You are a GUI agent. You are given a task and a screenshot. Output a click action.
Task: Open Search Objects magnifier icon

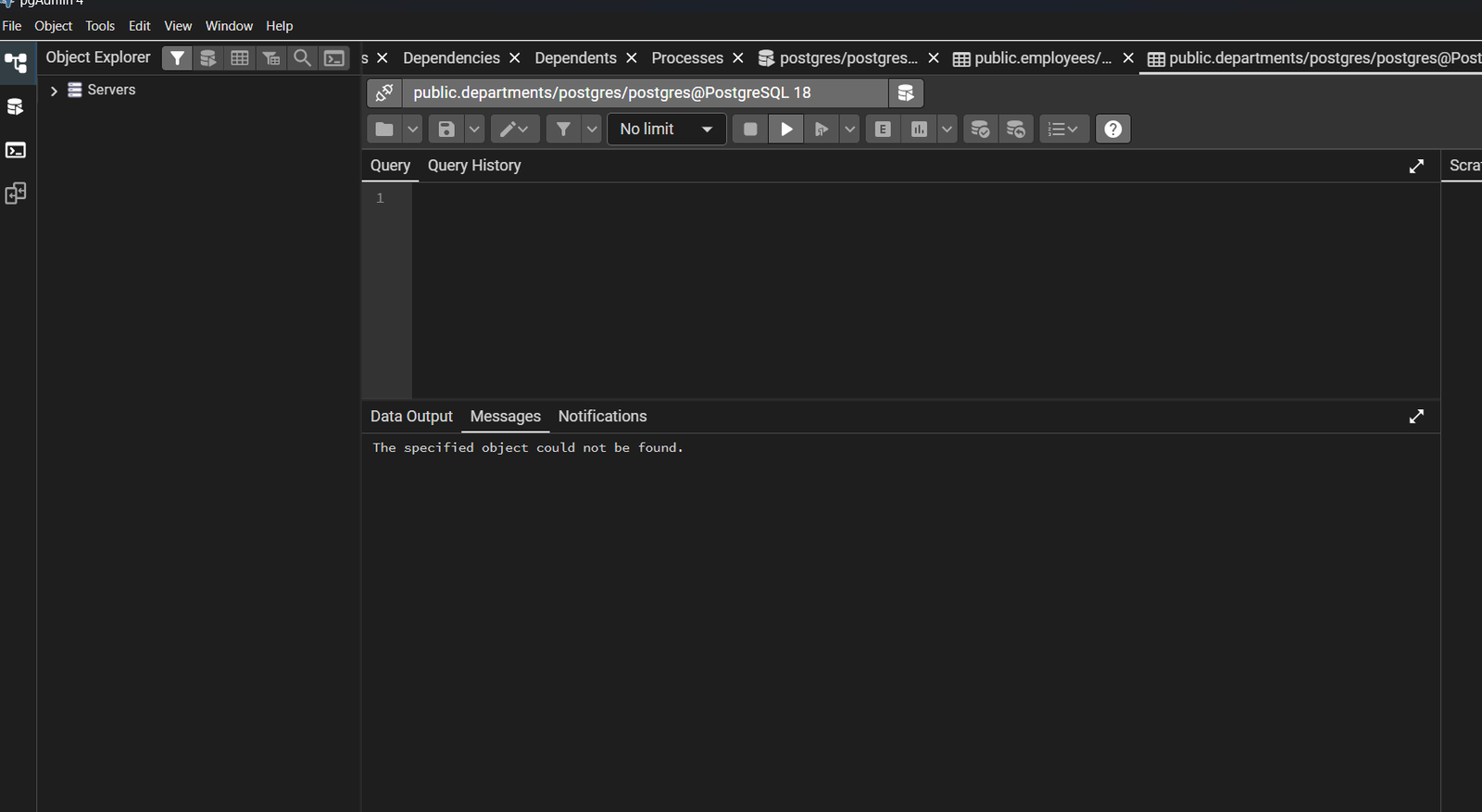303,58
